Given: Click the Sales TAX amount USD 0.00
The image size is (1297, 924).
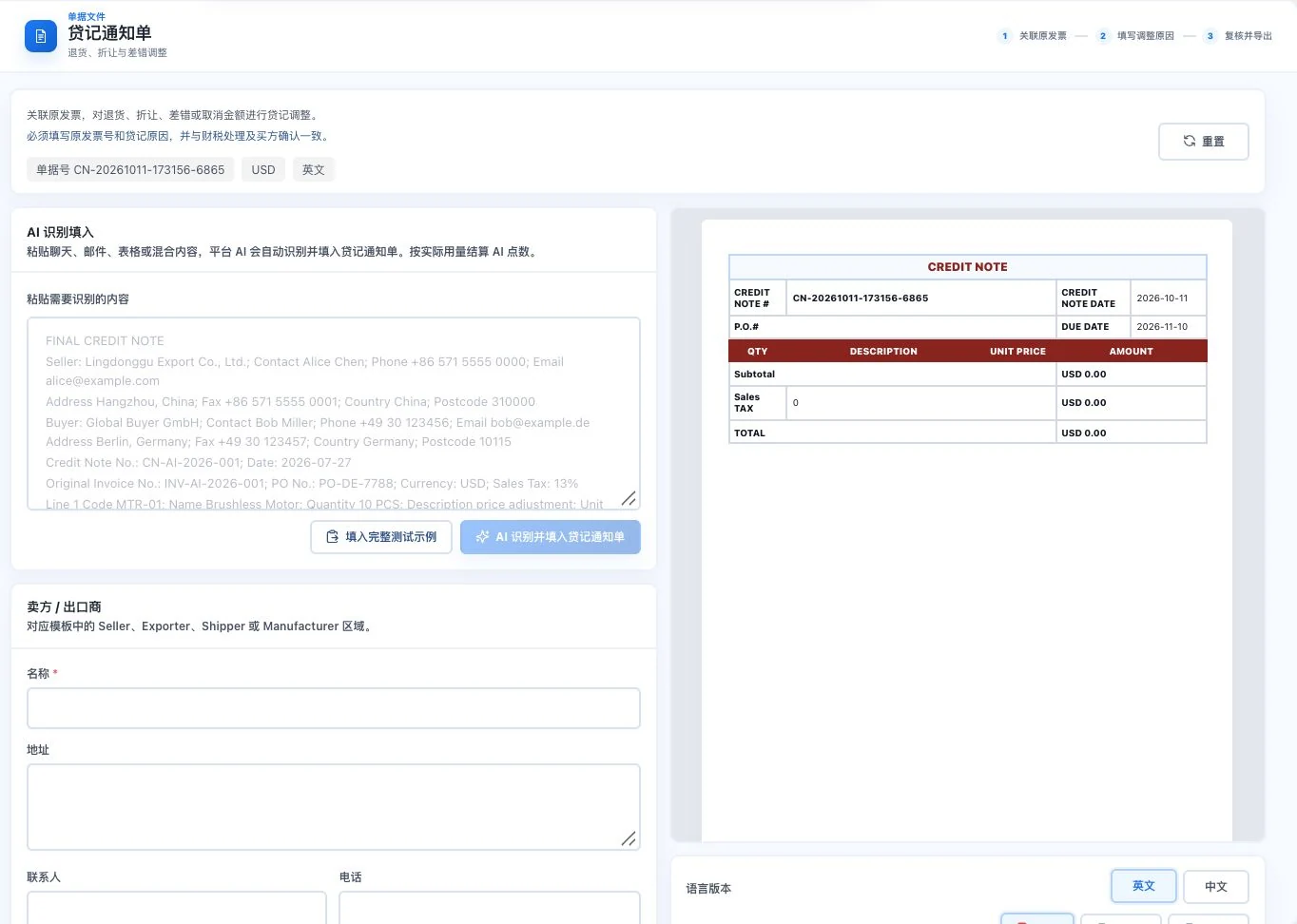Looking at the screenshot, I should [x=1084, y=403].
